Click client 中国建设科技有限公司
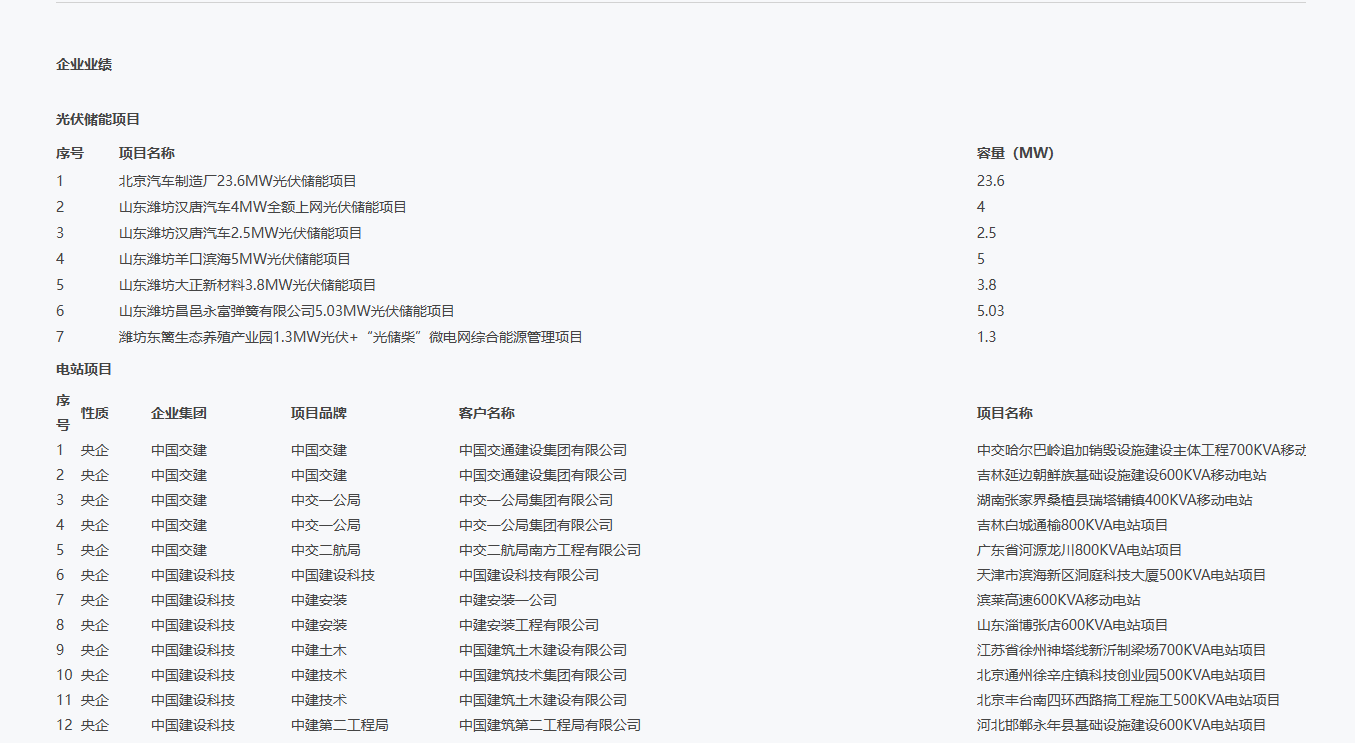1355x743 pixels. pos(529,575)
